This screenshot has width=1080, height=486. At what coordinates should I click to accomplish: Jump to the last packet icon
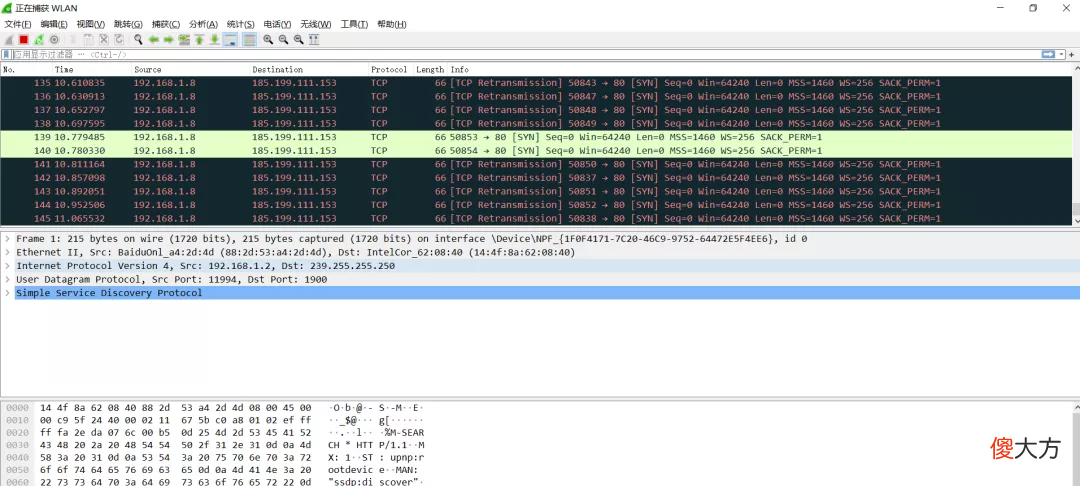click(x=214, y=40)
